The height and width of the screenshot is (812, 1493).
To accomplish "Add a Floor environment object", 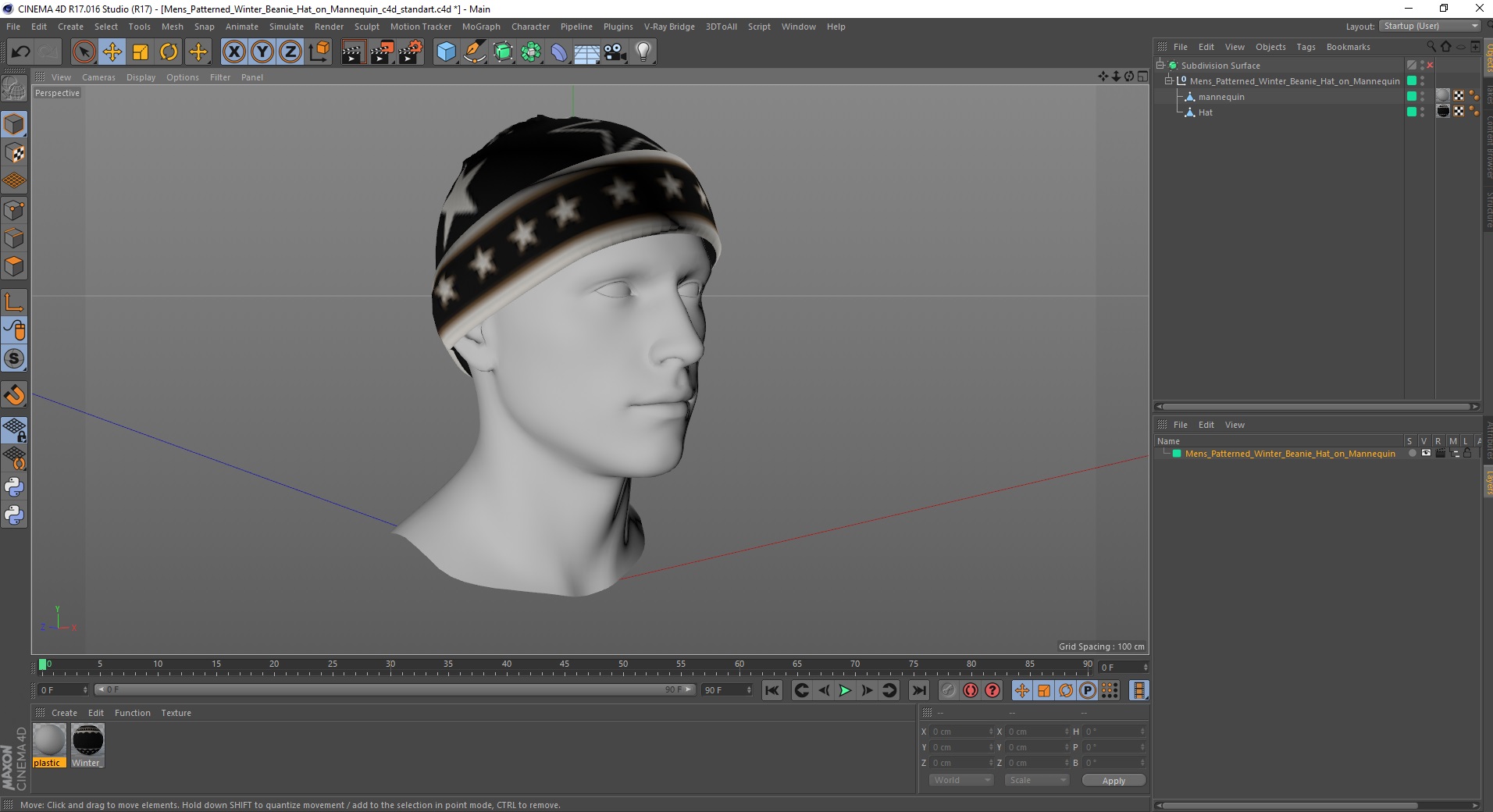I will pos(586,52).
